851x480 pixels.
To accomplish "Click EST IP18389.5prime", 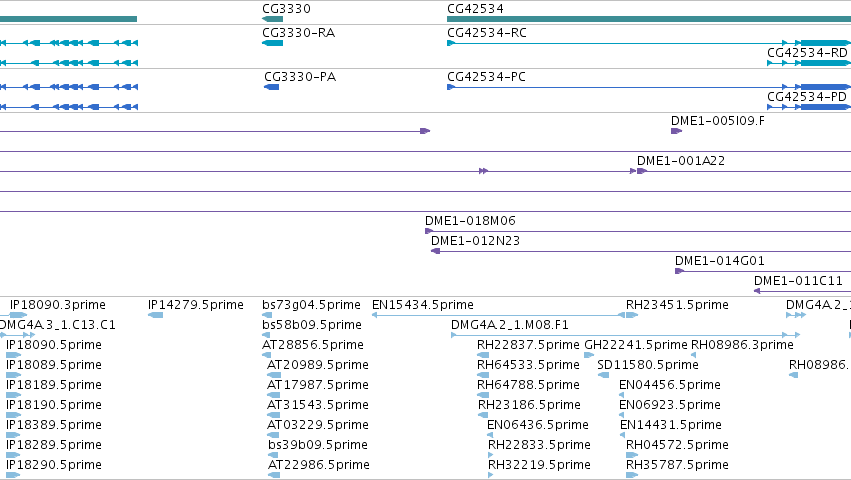I will point(54,425).
